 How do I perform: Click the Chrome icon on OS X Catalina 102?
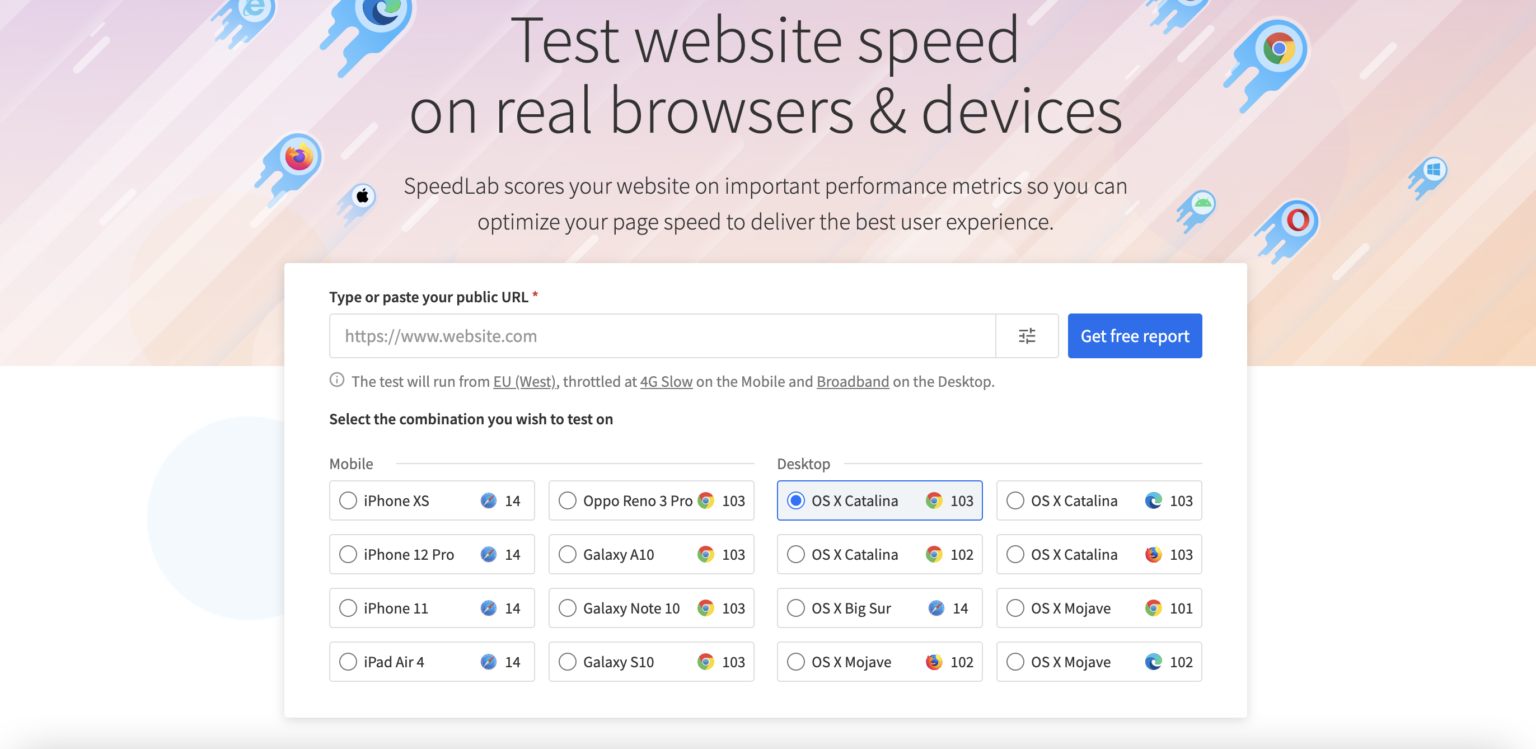click(935, 554)
